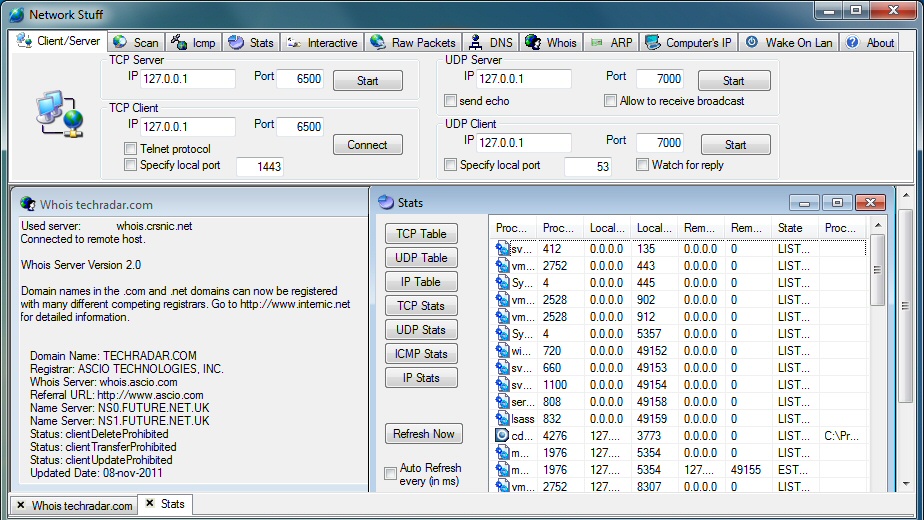Click the UDP Client local port field 53
The image size is (924, 520).
click(588, 167)
